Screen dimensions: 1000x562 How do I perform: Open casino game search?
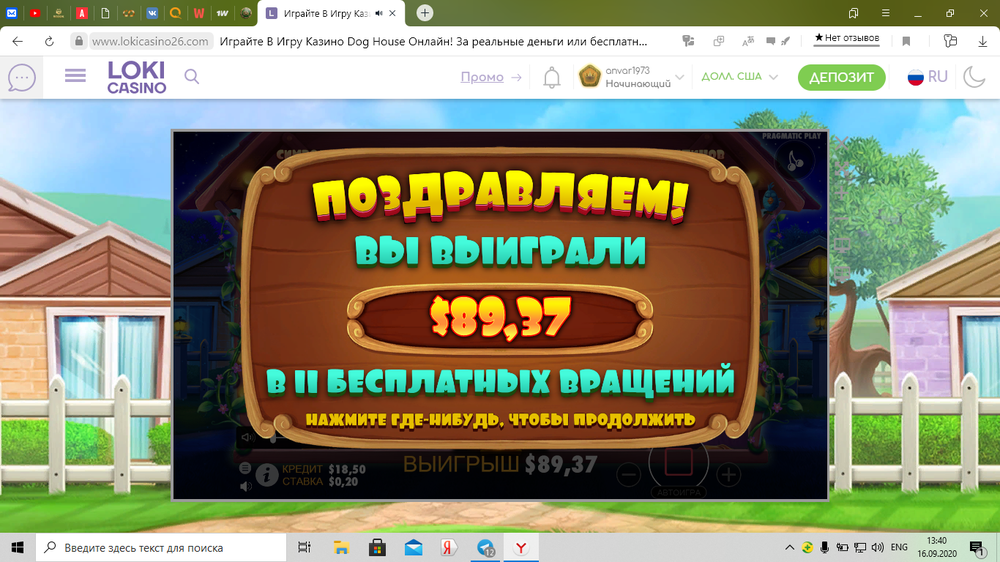click(x=191, y=77)
